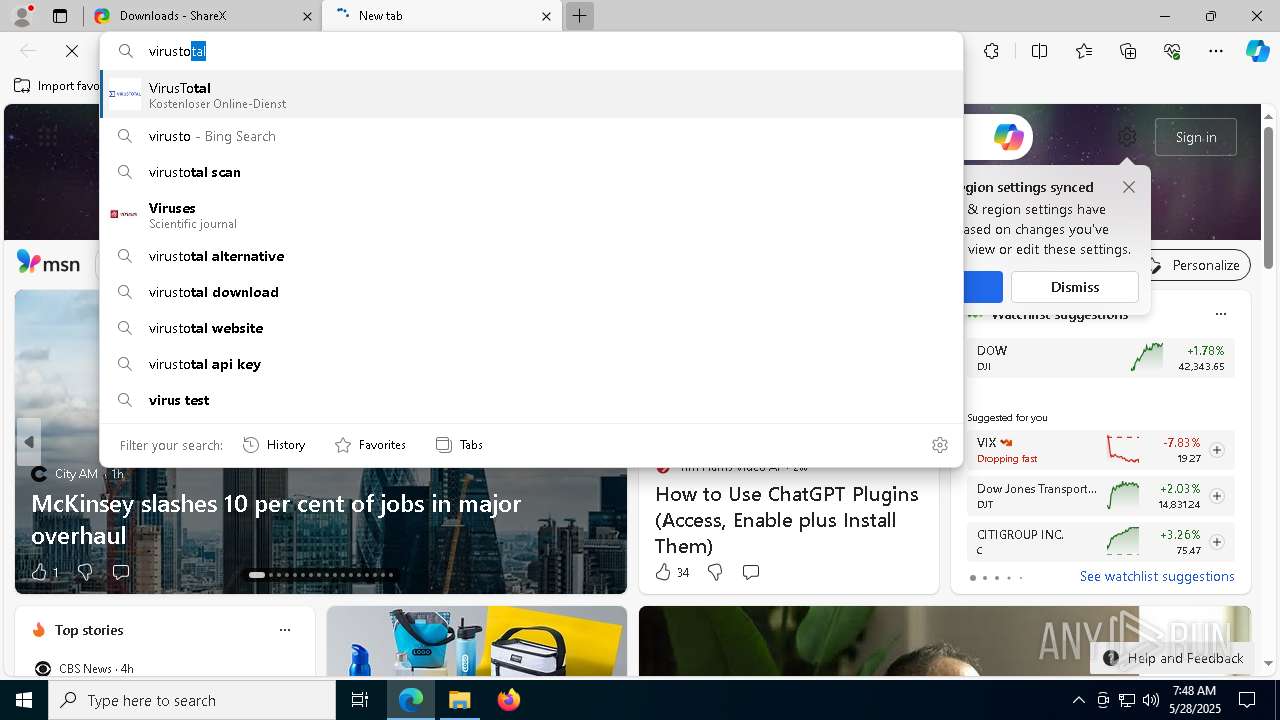Filter search by Favorites
This screenshot has height=720, width=1280.
(x=370, y=445)
